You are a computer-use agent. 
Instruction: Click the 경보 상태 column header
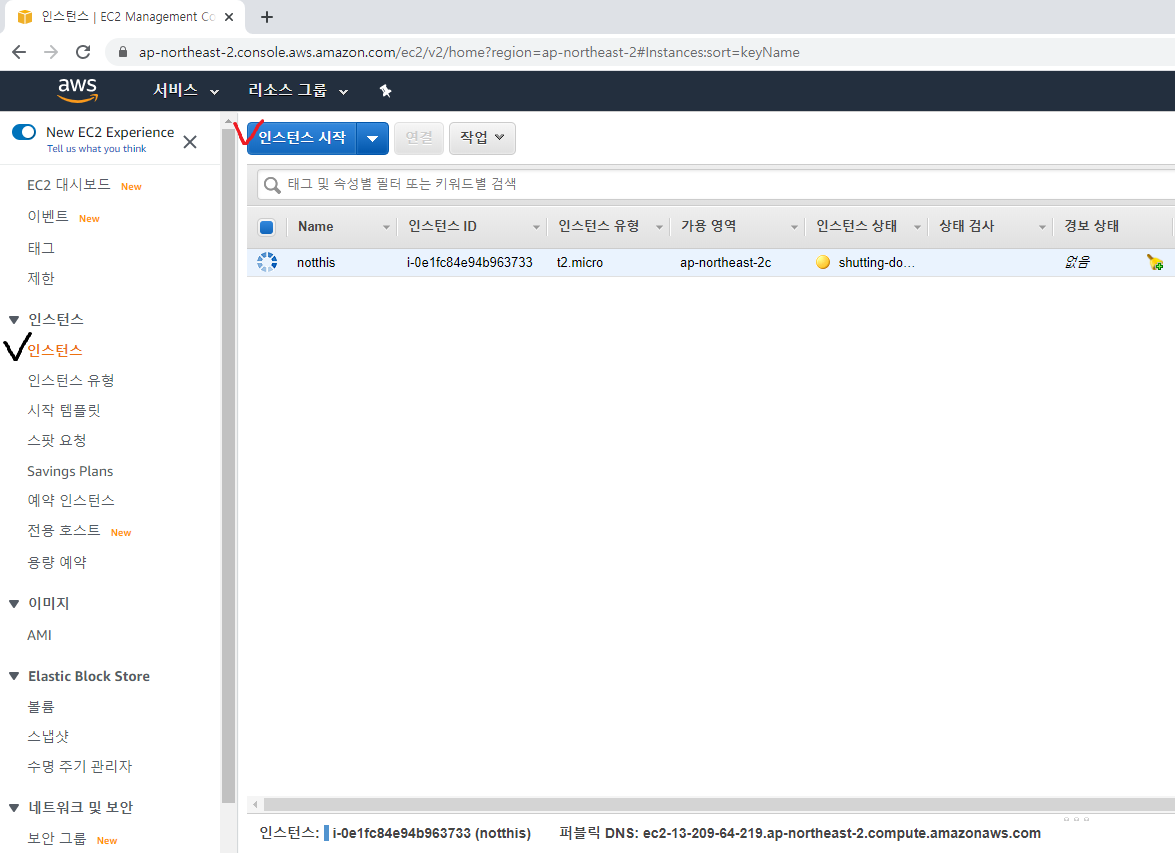tap(1092, 226)
